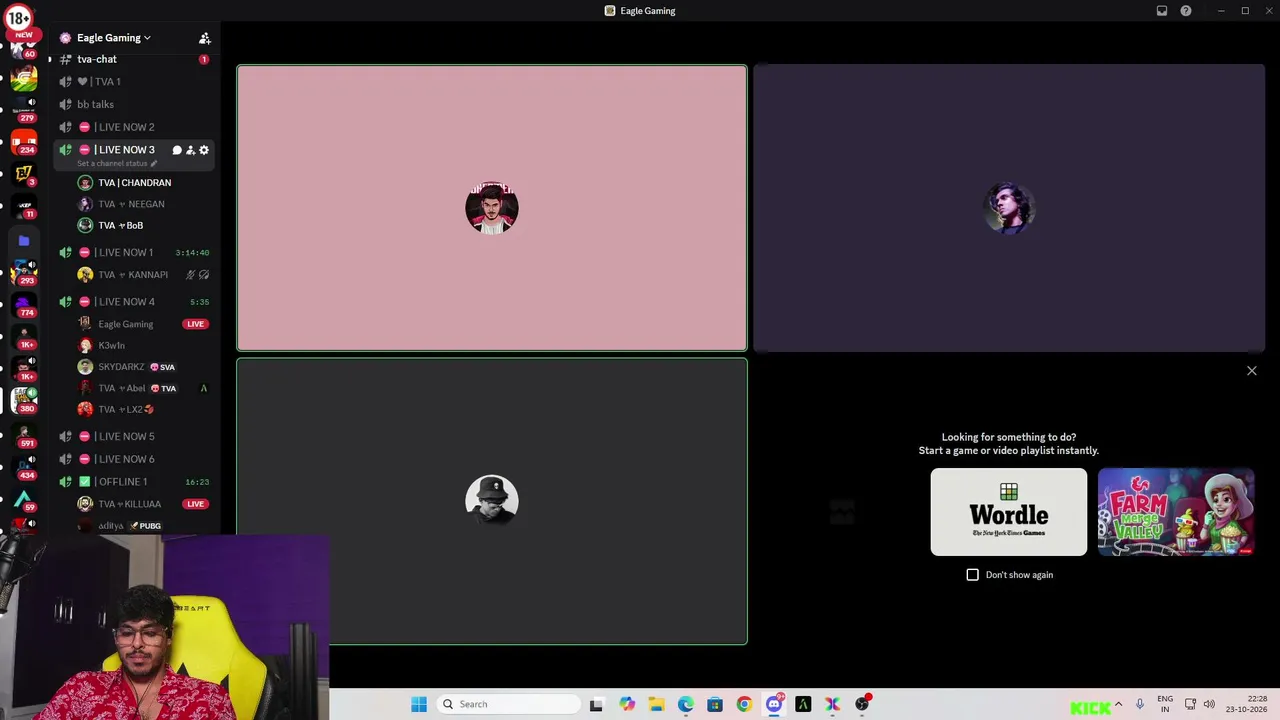Select the pink highlighted video tile
The width and height of the screenshot is (1280, 720).
tap(492, 208)
